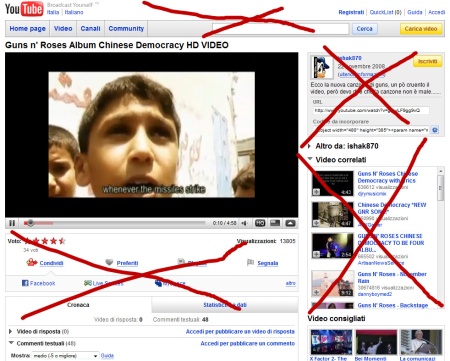Click the Registrati link

(351, 12)
